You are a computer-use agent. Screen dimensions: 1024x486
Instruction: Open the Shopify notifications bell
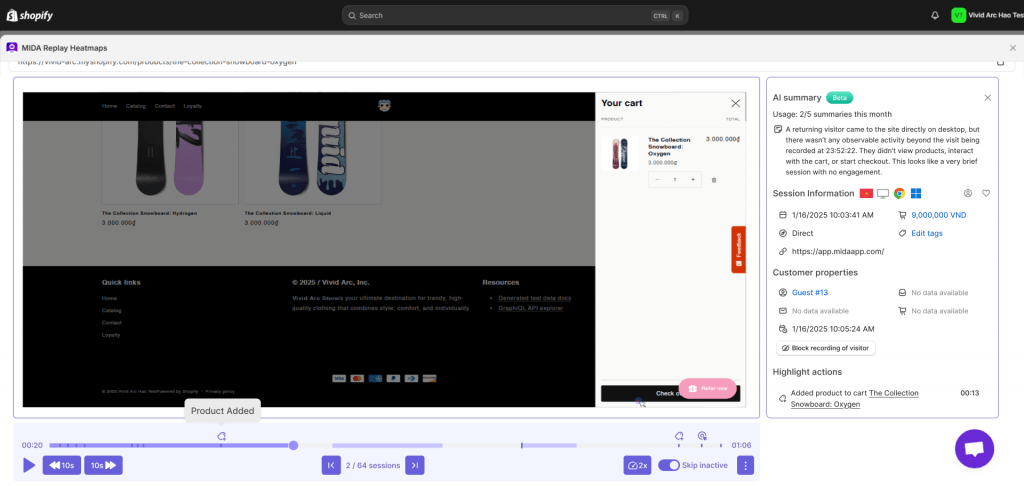[935, 15]
